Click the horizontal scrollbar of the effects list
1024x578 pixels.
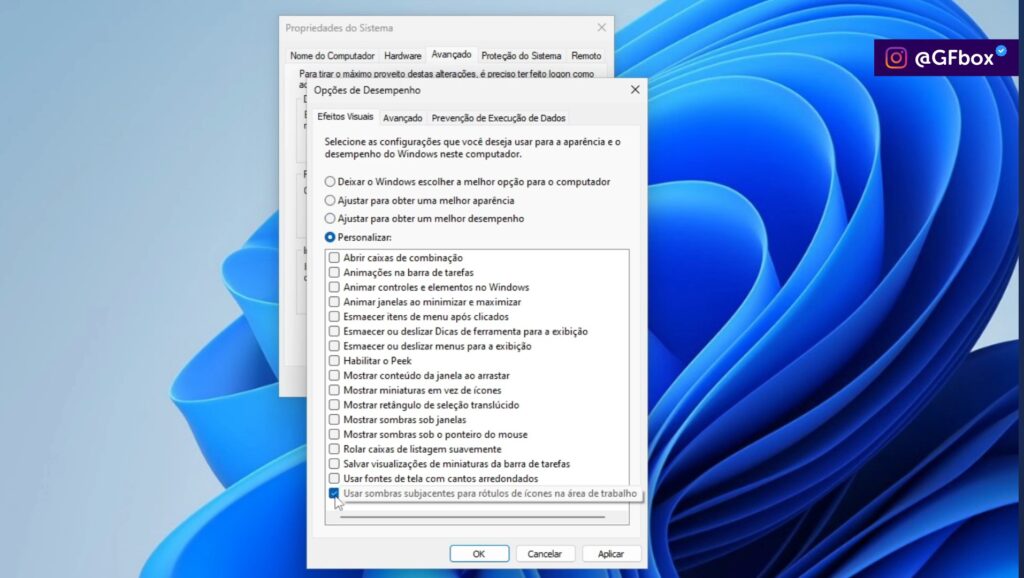point(472,517)
